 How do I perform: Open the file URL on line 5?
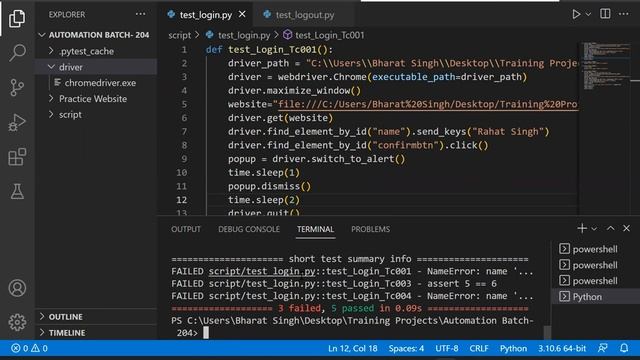point(427,104)
